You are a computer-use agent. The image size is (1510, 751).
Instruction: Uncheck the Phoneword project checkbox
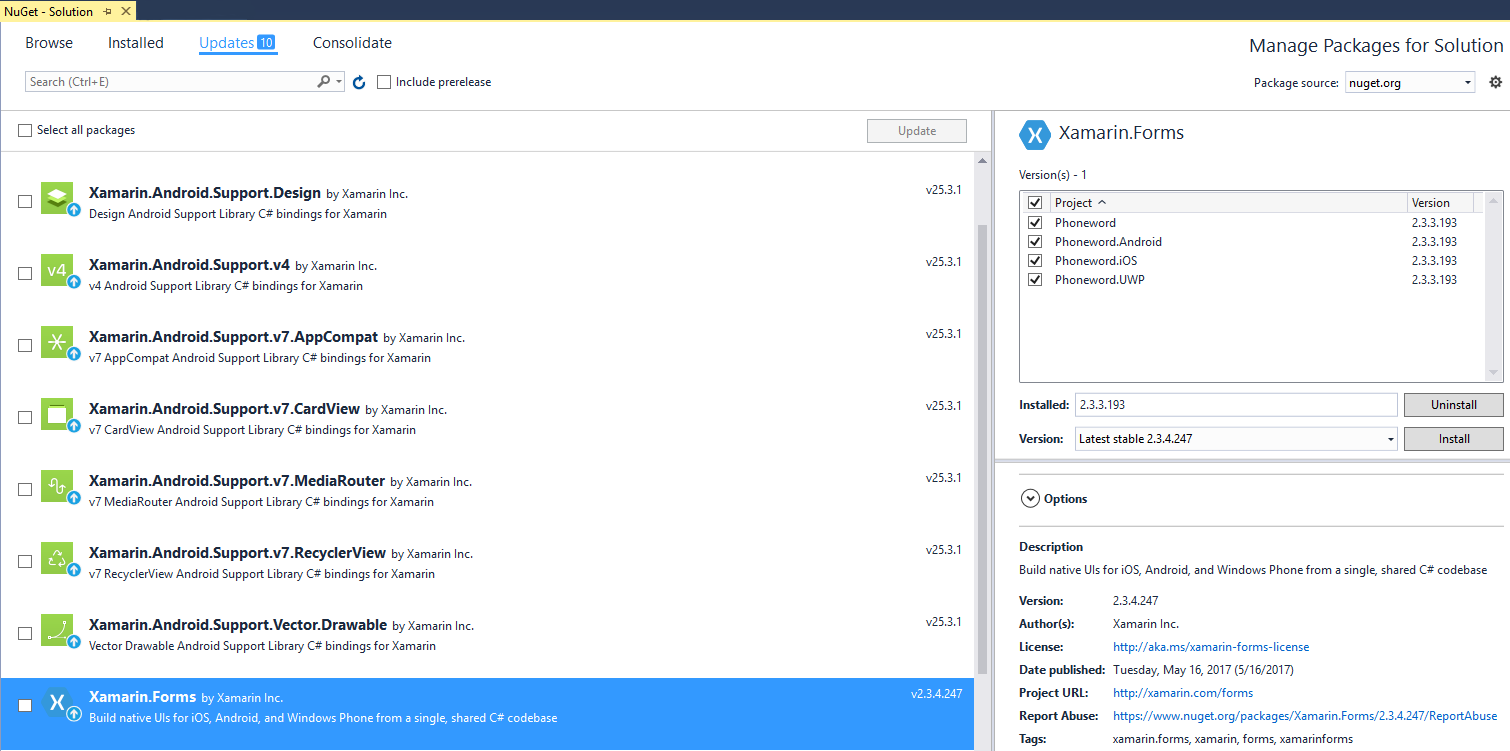click(1035, 223)
